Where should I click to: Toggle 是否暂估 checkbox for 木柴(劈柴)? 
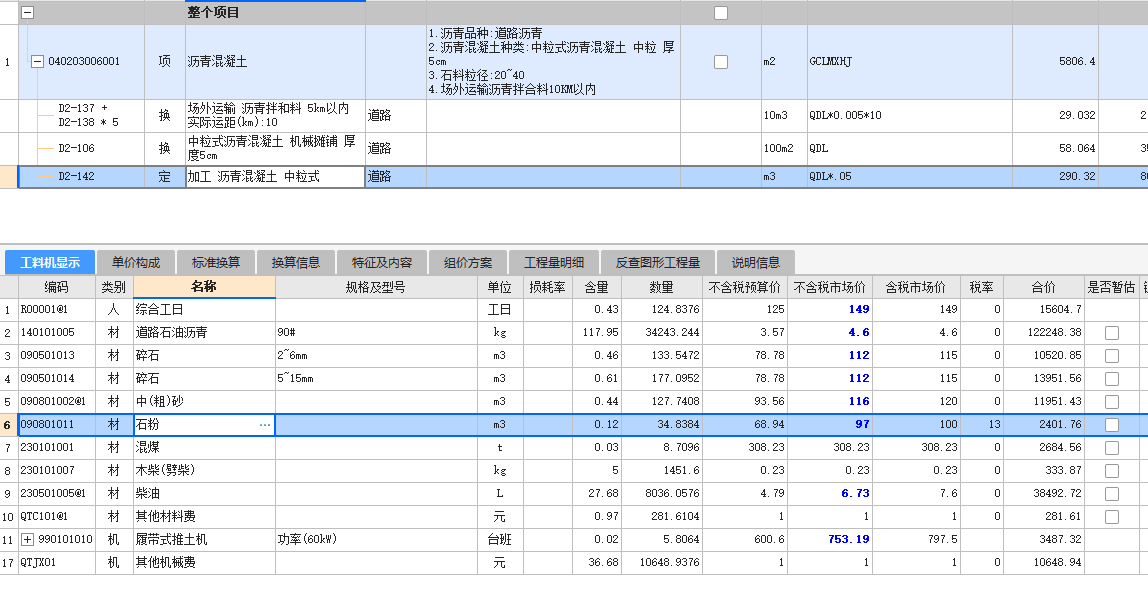pos(1111,471)
